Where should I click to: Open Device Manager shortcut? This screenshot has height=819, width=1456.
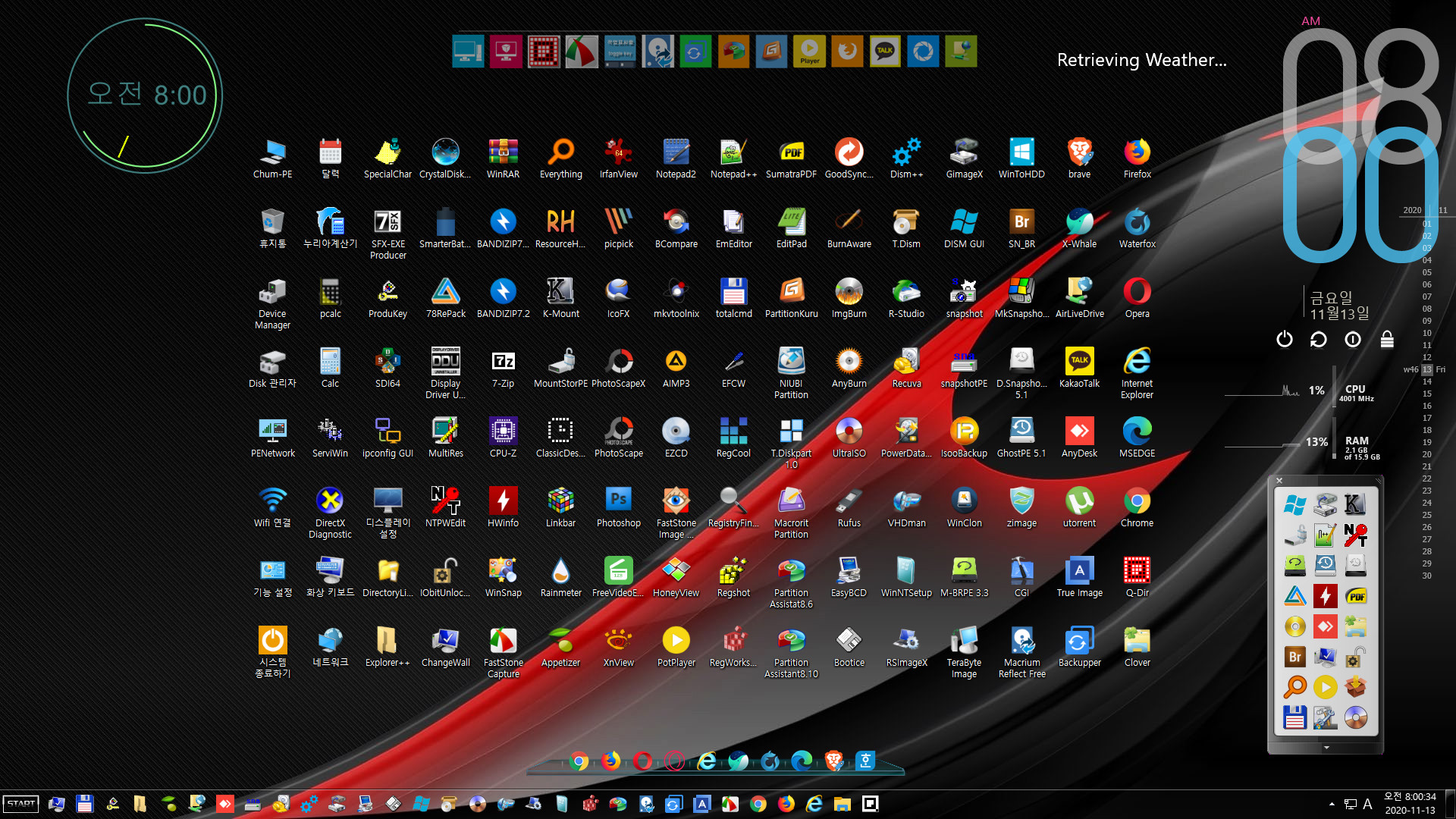coord(272,303)
